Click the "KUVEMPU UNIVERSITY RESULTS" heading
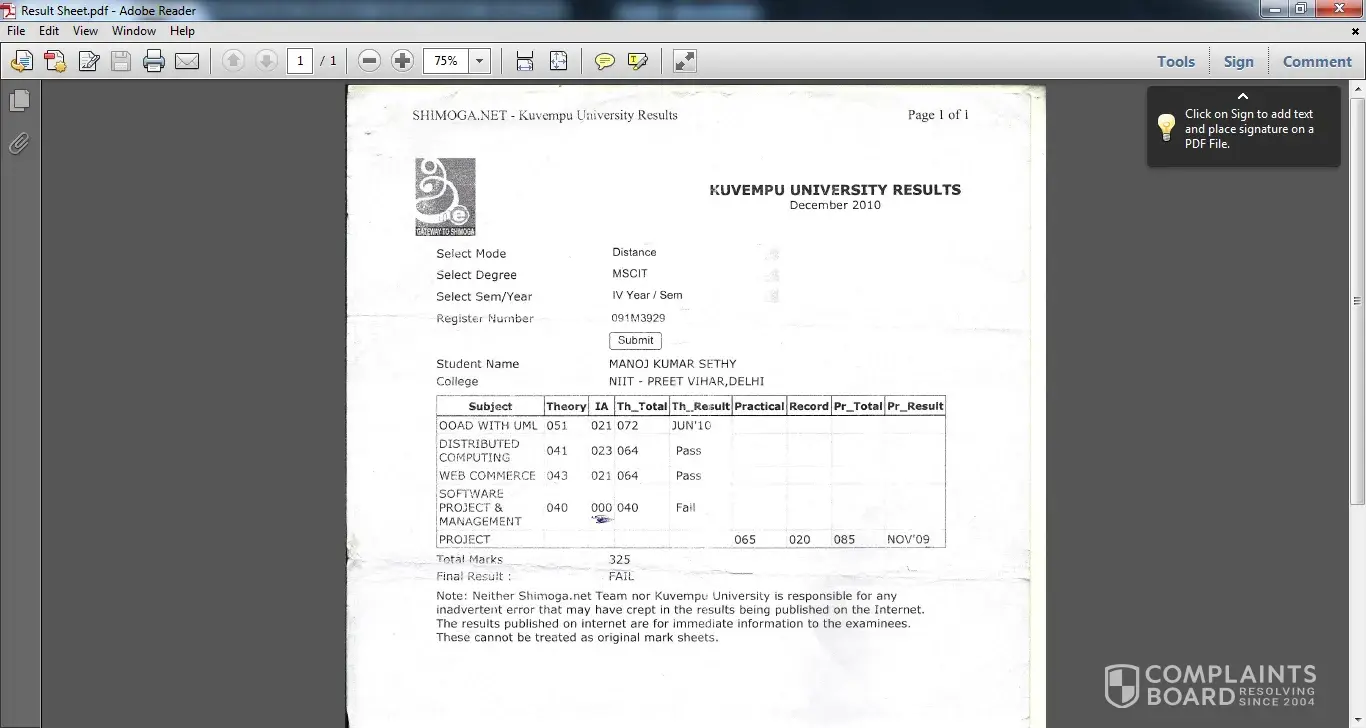This screenshot has height=728, width=1366. (x=835, y=190)
